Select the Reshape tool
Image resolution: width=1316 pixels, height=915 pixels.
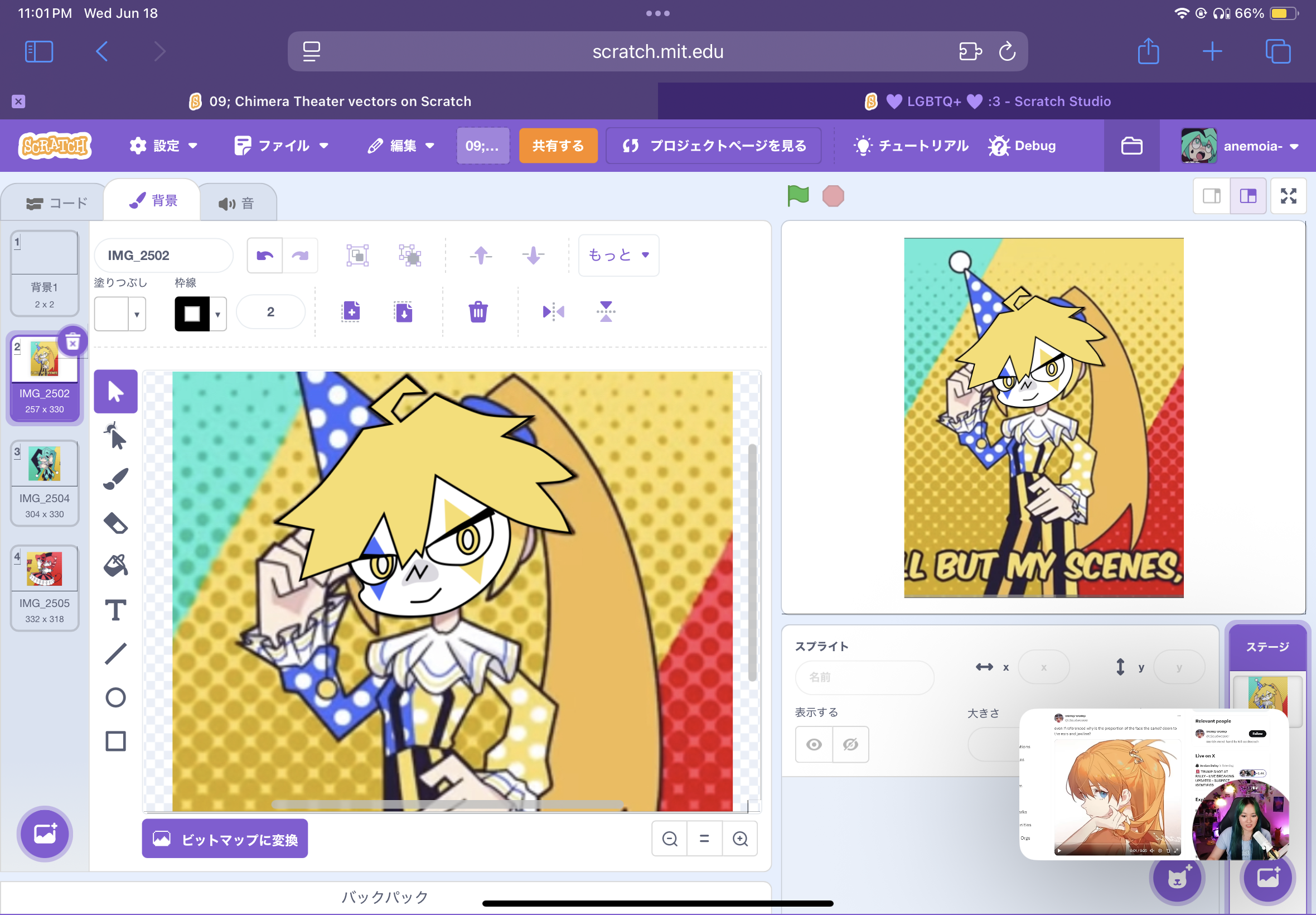[x=116, y=436]
